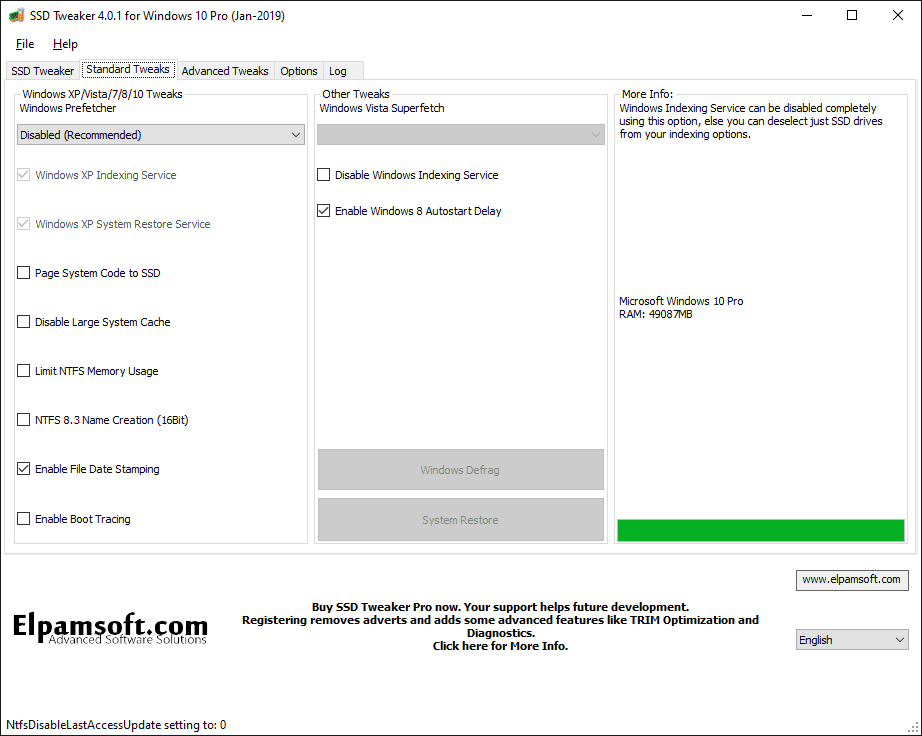
Task: Click the 'Windows Prefetcher' label
Action: (68, 108)
